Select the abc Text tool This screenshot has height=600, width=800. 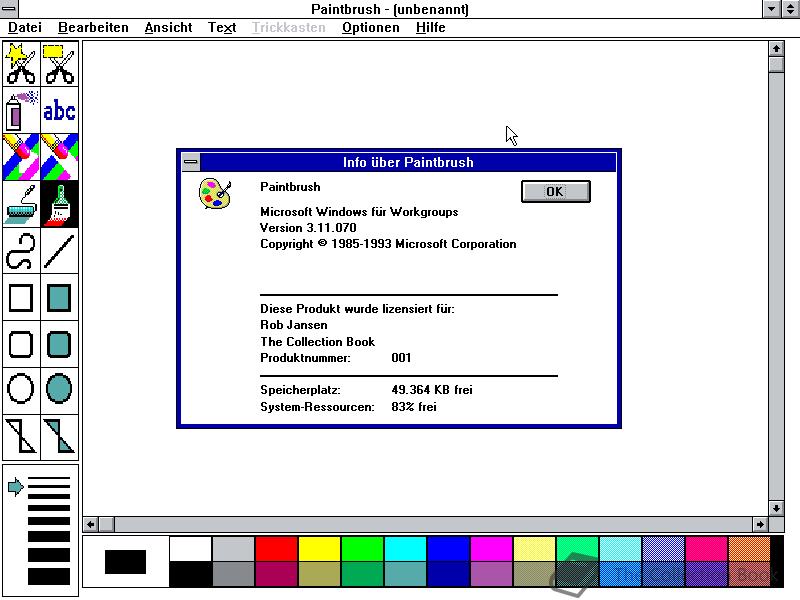(60, 110)
